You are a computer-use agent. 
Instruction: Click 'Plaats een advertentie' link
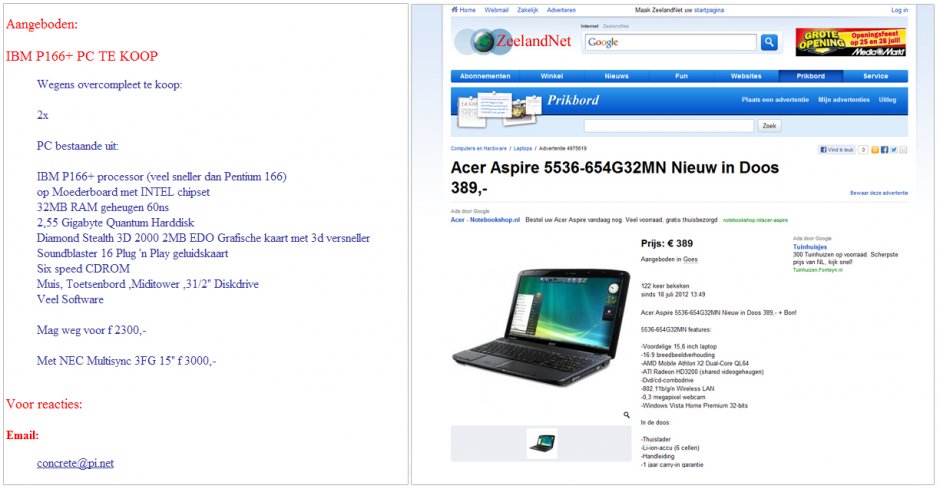coord(775,100)
